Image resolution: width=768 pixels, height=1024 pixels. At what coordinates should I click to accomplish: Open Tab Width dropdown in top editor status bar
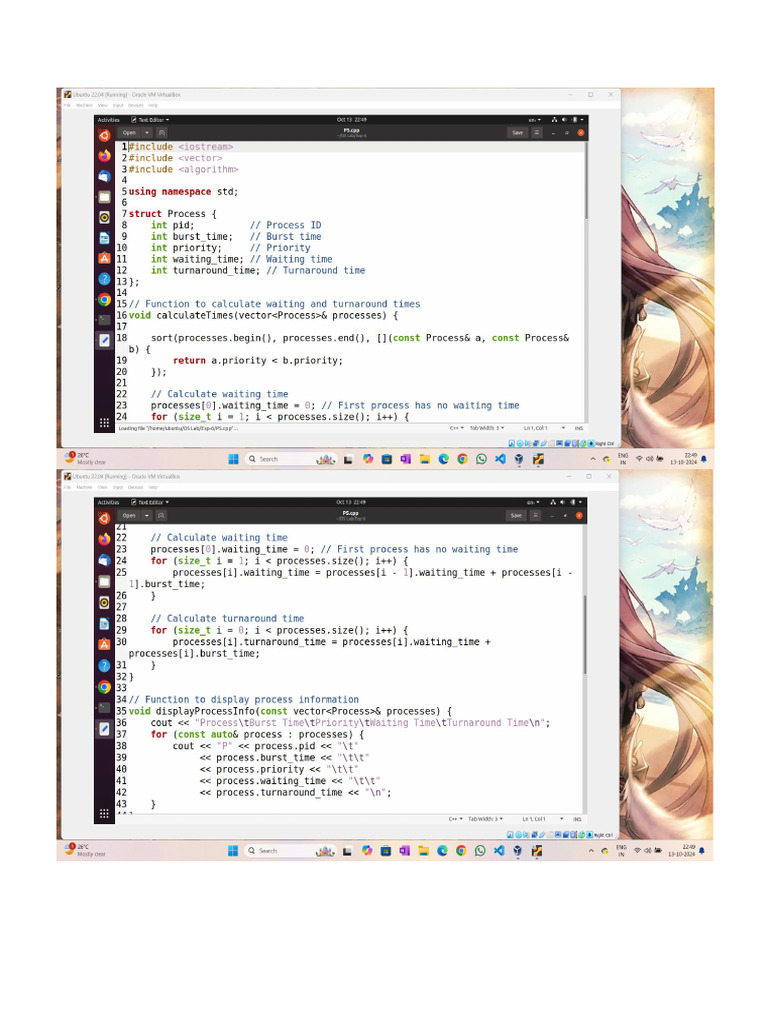(x=486, y=427)
